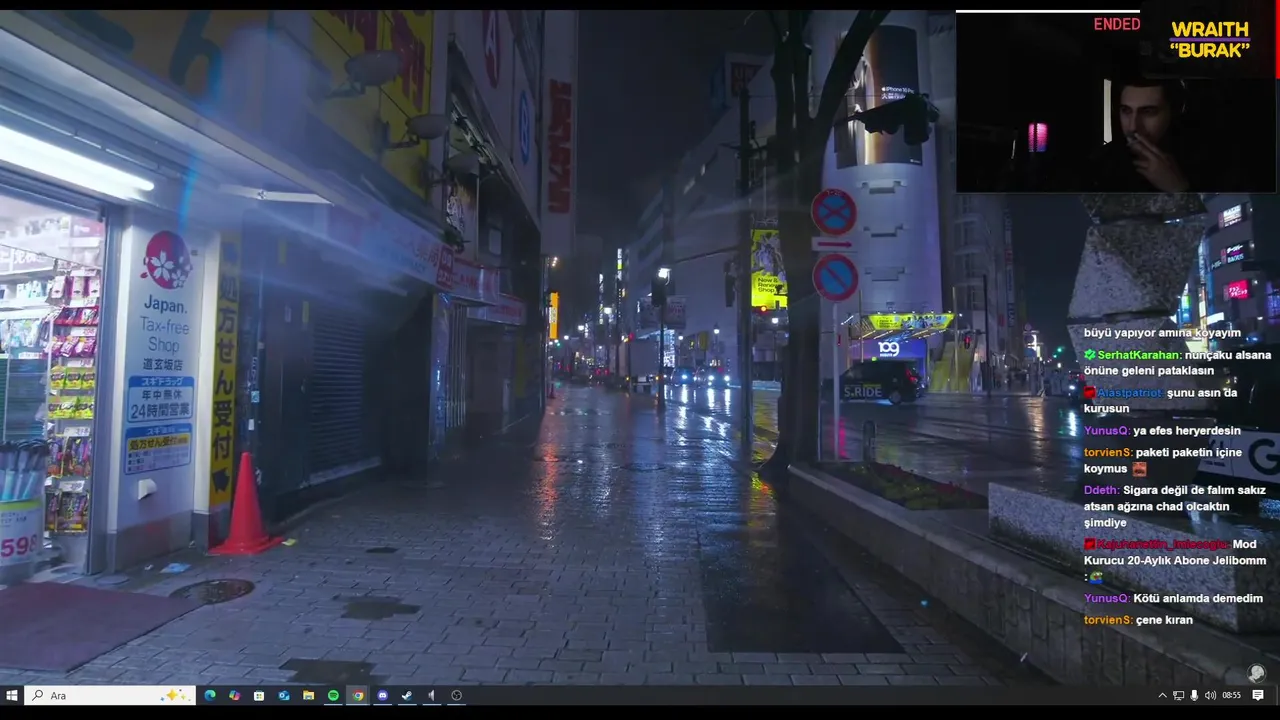Open Discord from the taskbar
1280x720 pixels.
click(382, 695)
